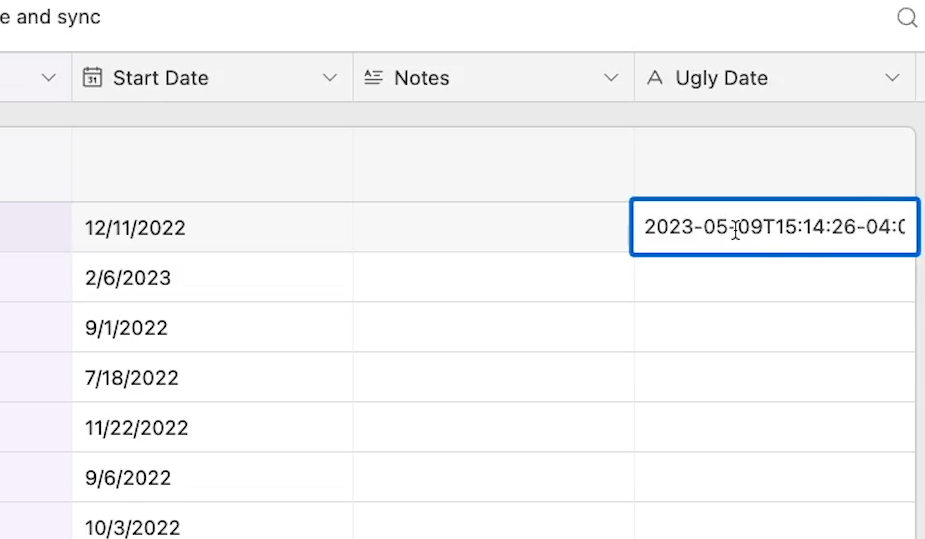The image size is (925, 539).
Task: Select the 9/1/2022 date cell
Action: pyautogui.click(x=212, y=327)
